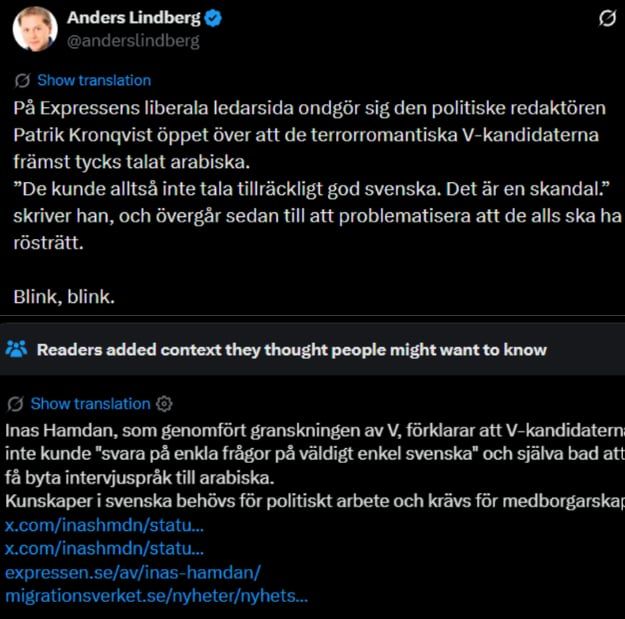This screenshot has height=619, width=625.
Task: Open the second x.com/inashmdn status link
Action: [104, 548]
